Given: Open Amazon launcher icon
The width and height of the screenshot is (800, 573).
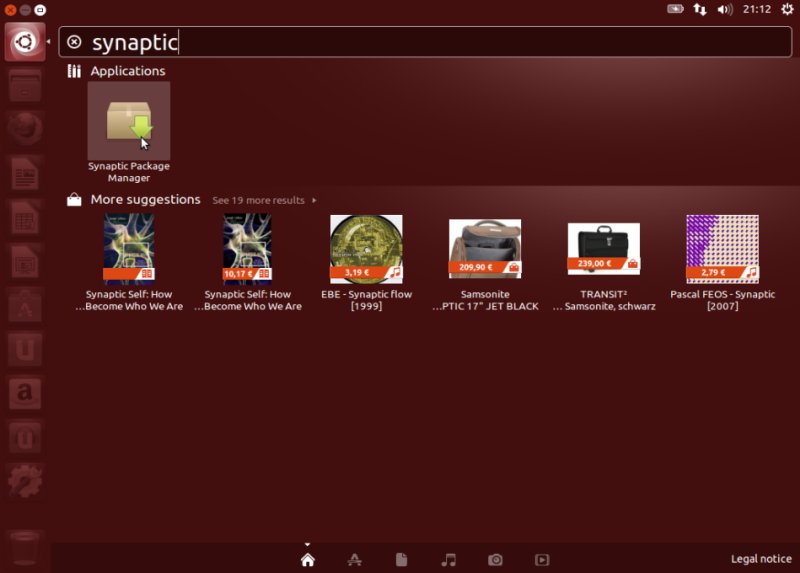Looking at the screenshot, I should tap(24, 393).
